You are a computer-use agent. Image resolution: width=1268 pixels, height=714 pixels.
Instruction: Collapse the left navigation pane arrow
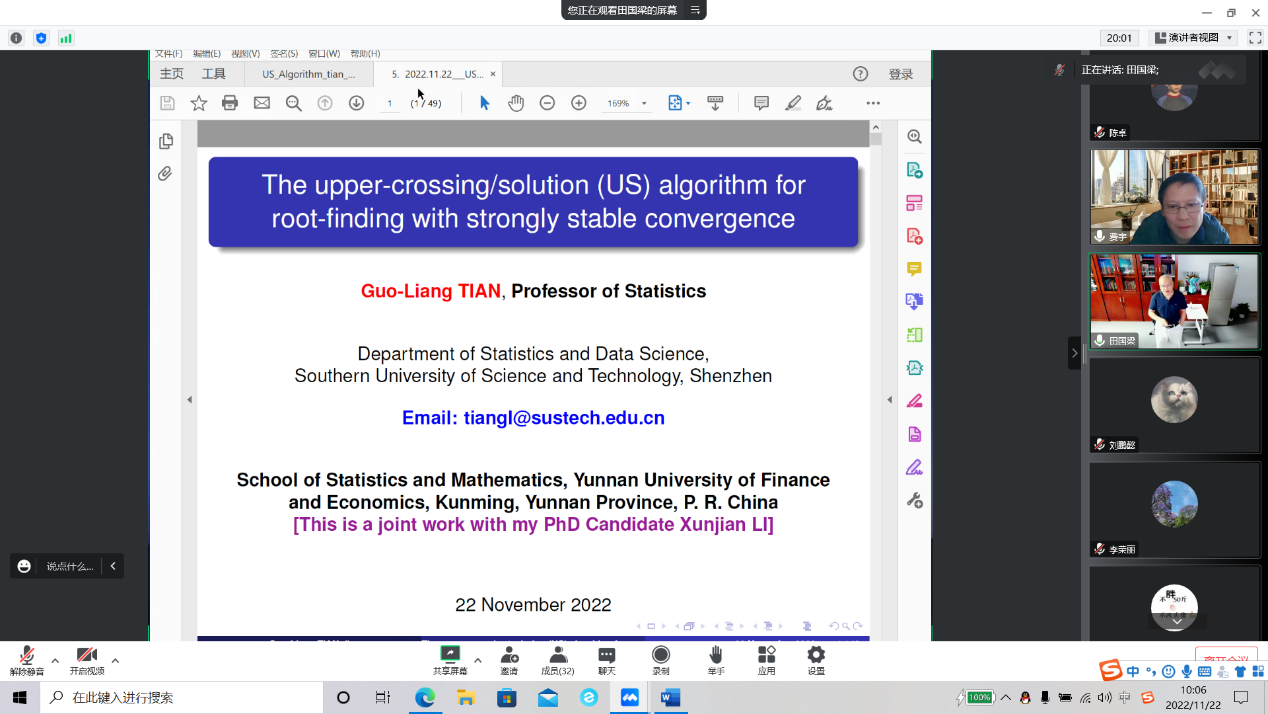pyautogui.click(x=189, y=400)
